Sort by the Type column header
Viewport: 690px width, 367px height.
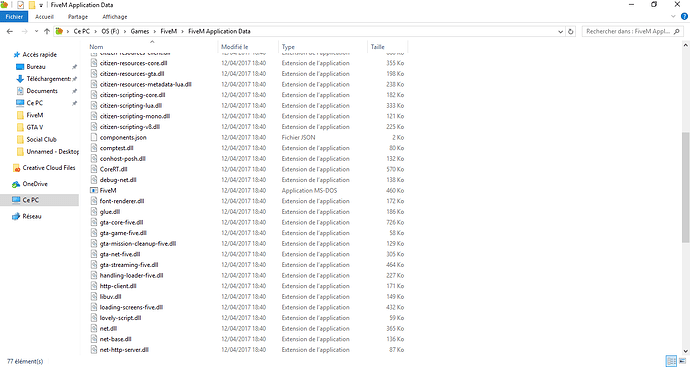point(288,47)
